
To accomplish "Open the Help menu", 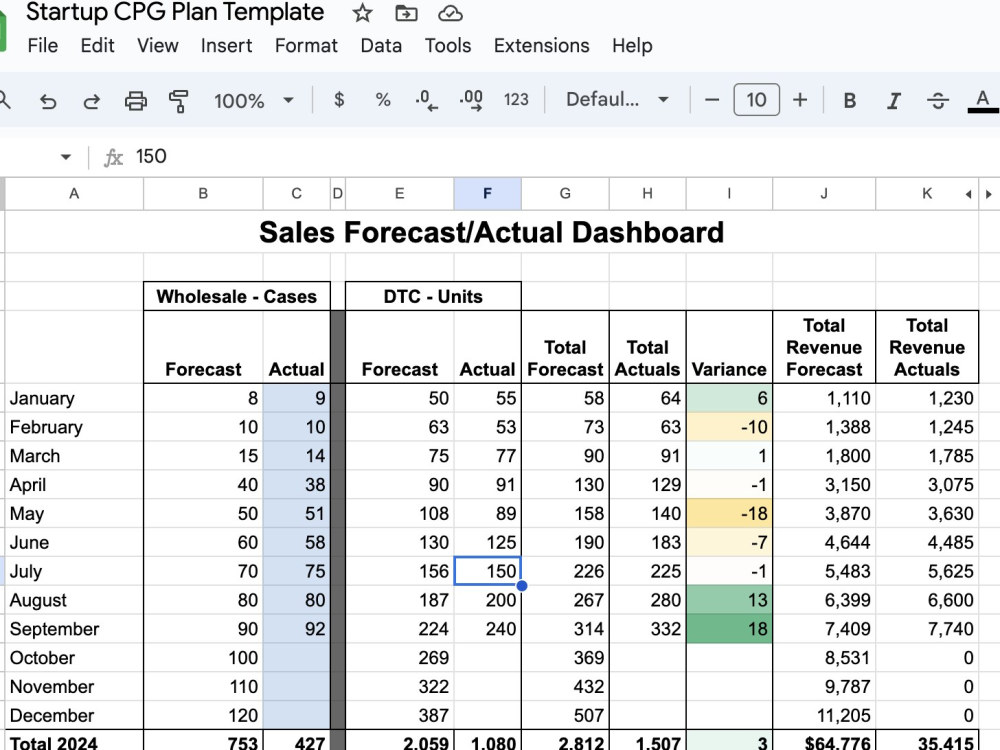I will 632,46.
